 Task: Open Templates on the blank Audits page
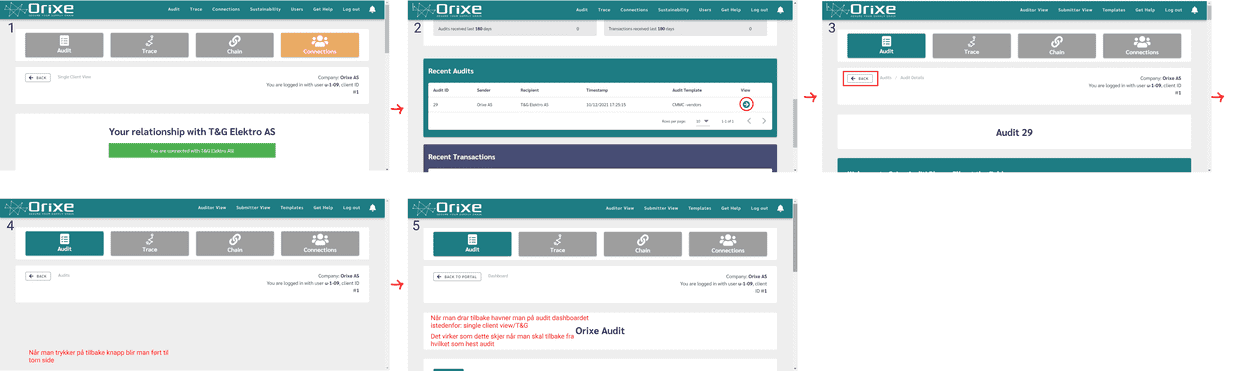pyautogui.click(x=292, y=208)
